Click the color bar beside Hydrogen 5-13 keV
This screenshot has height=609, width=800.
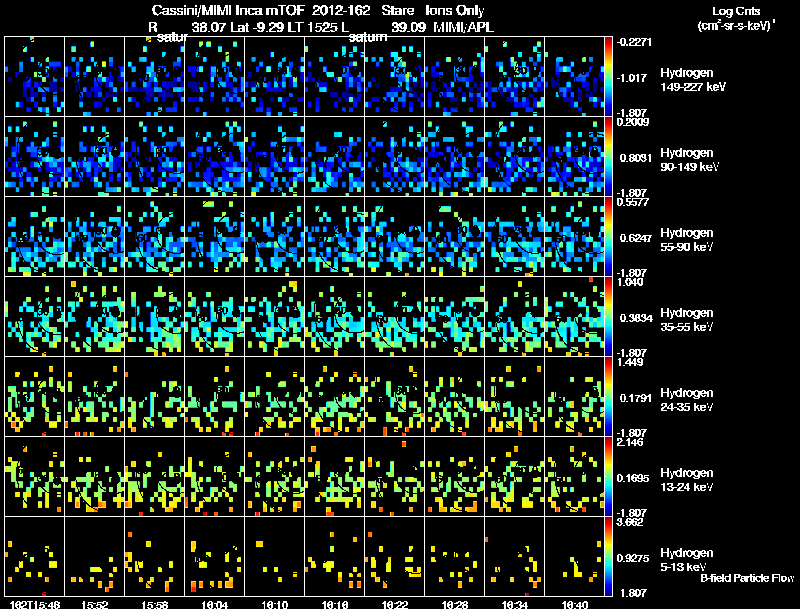point(608,556)
